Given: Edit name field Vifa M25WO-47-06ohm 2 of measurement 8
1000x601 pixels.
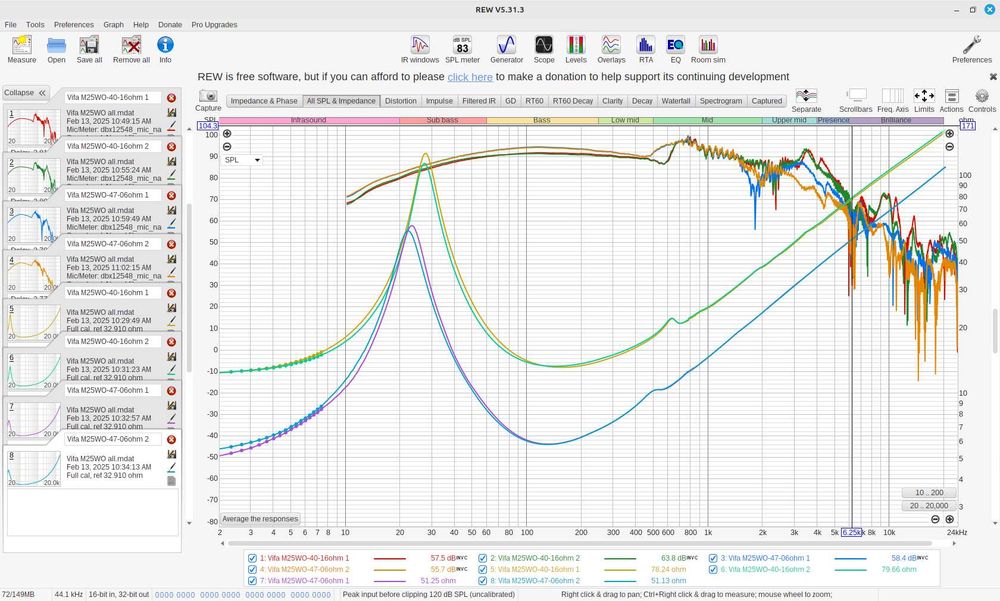Looking at the screenshot, I should click(x=113, y=440).
